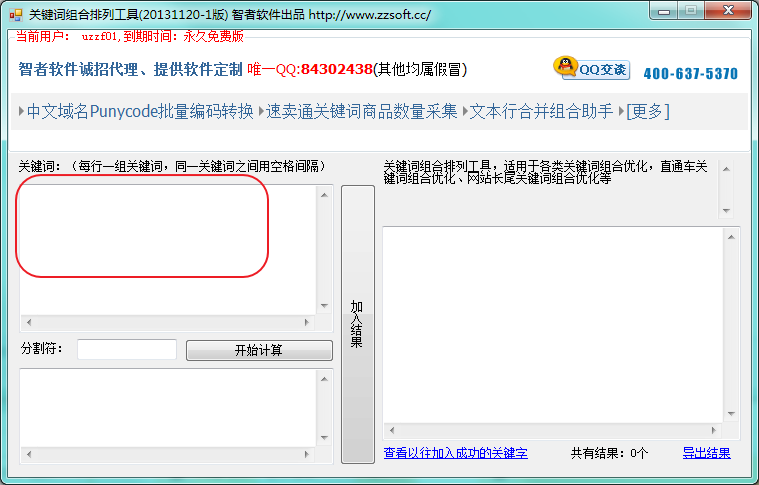Click the 关键词 instruction label
759x485 pixels.
(x=173, y=167)
